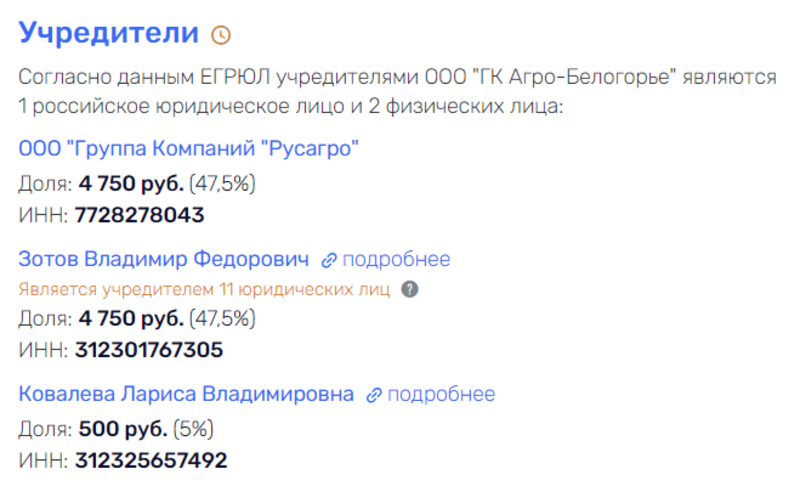Click the ЕГРЮЛ description paragraph
800x503 pixels.
397,91
